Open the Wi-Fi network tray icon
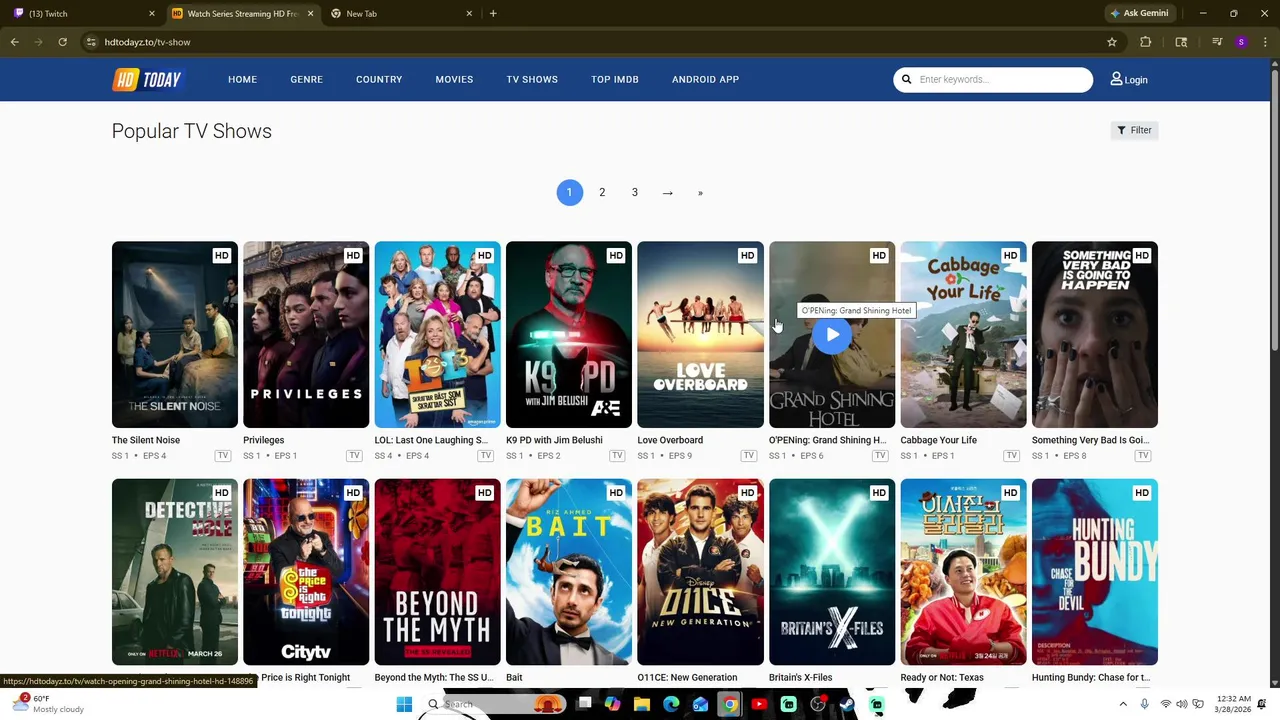Viewport: 1280px width, 720px height. point(1165,704)
